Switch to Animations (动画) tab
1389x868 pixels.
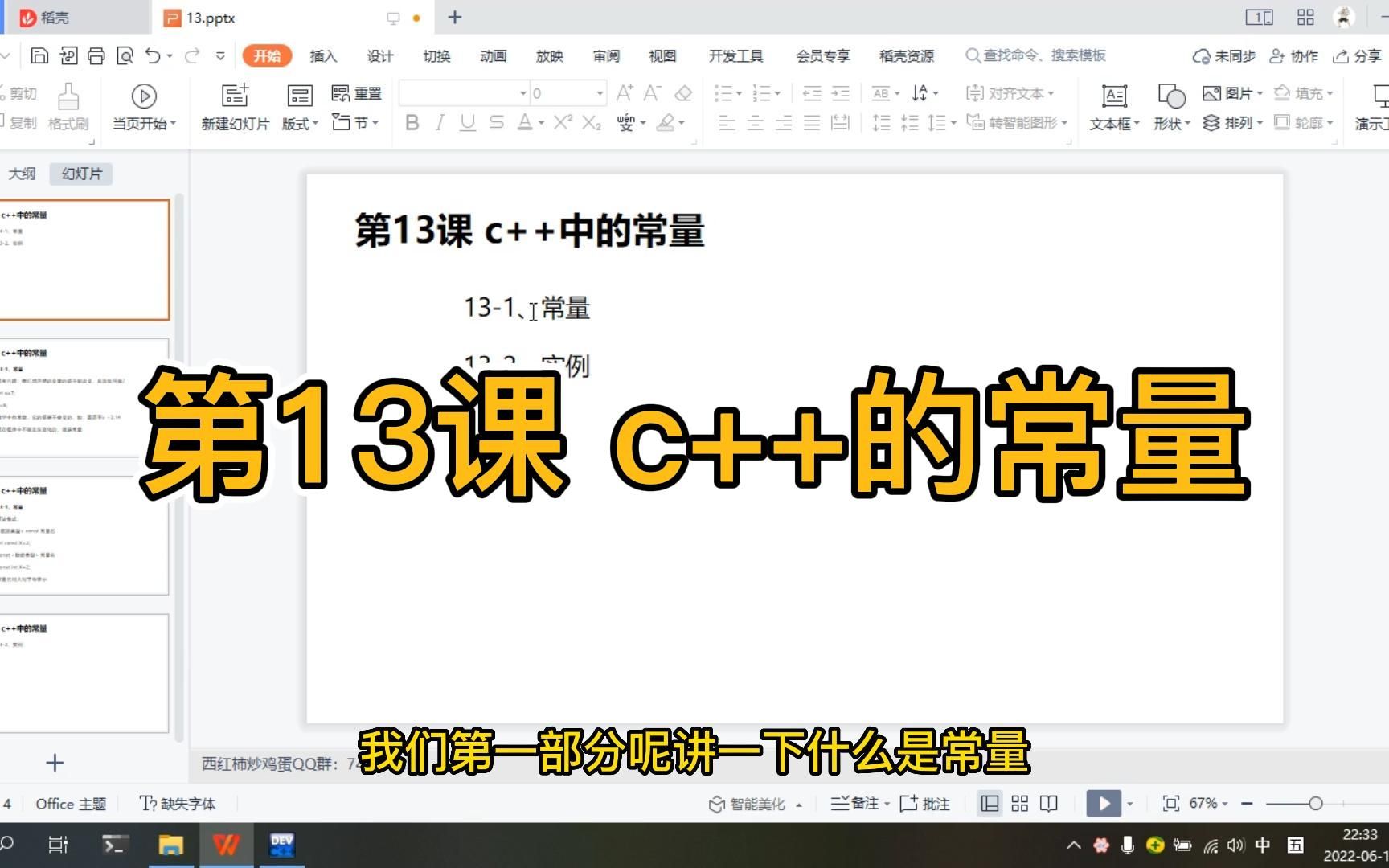[x=493, y=55]
